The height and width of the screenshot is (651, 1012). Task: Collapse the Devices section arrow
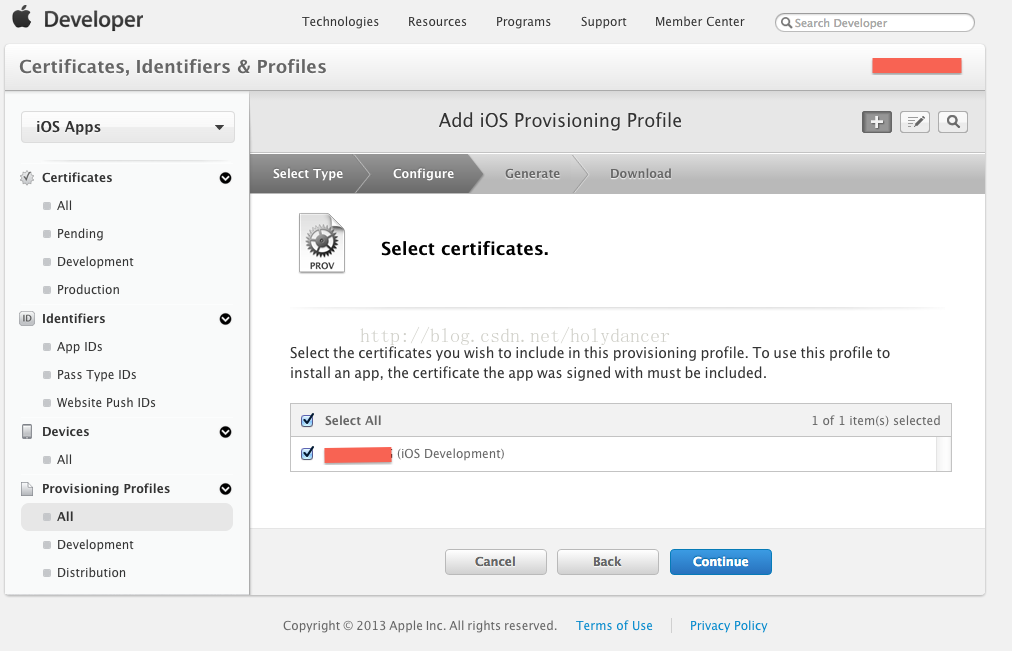[225, 432]
